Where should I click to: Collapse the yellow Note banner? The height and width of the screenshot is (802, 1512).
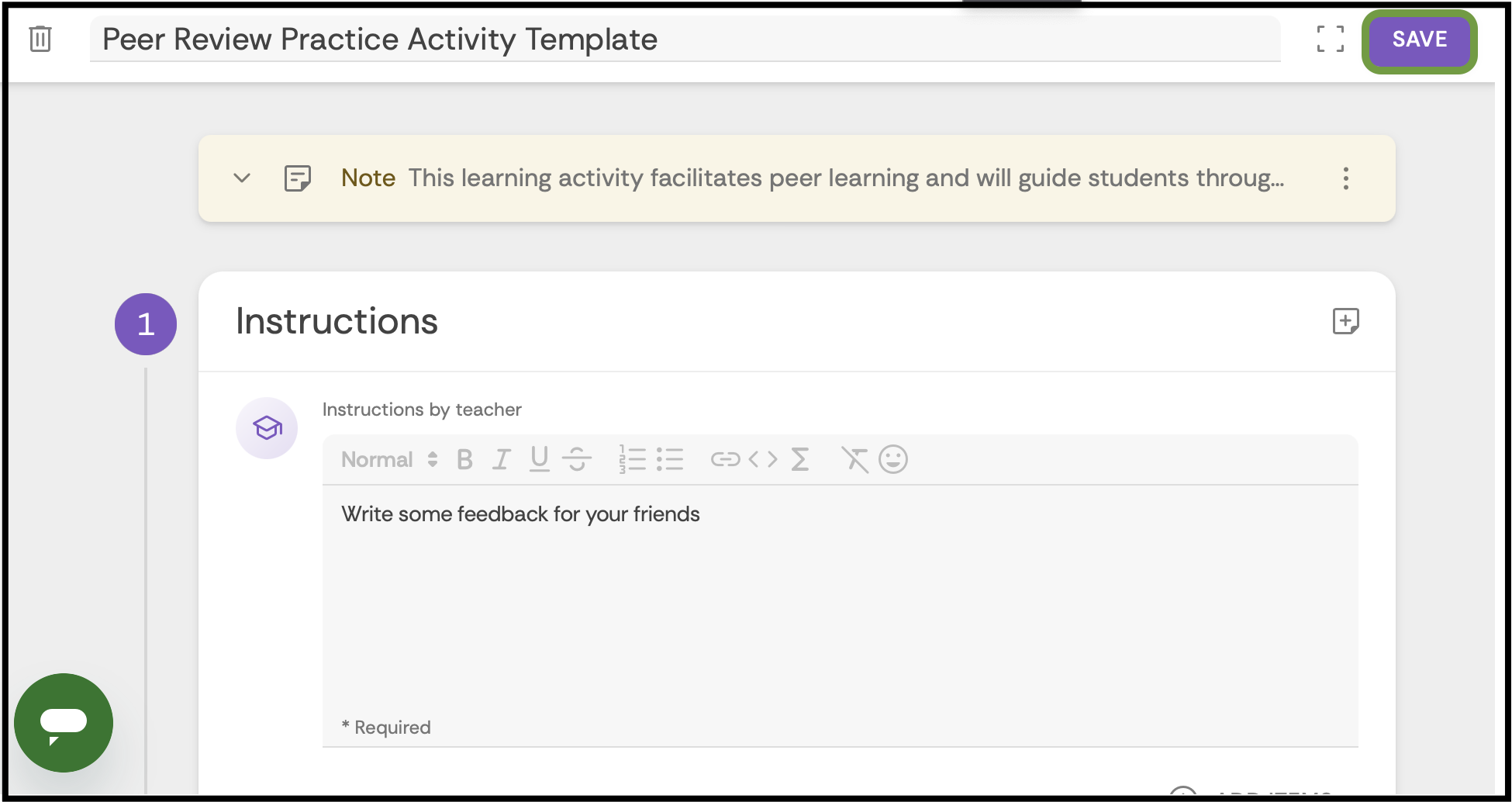[x=241, y=178]
